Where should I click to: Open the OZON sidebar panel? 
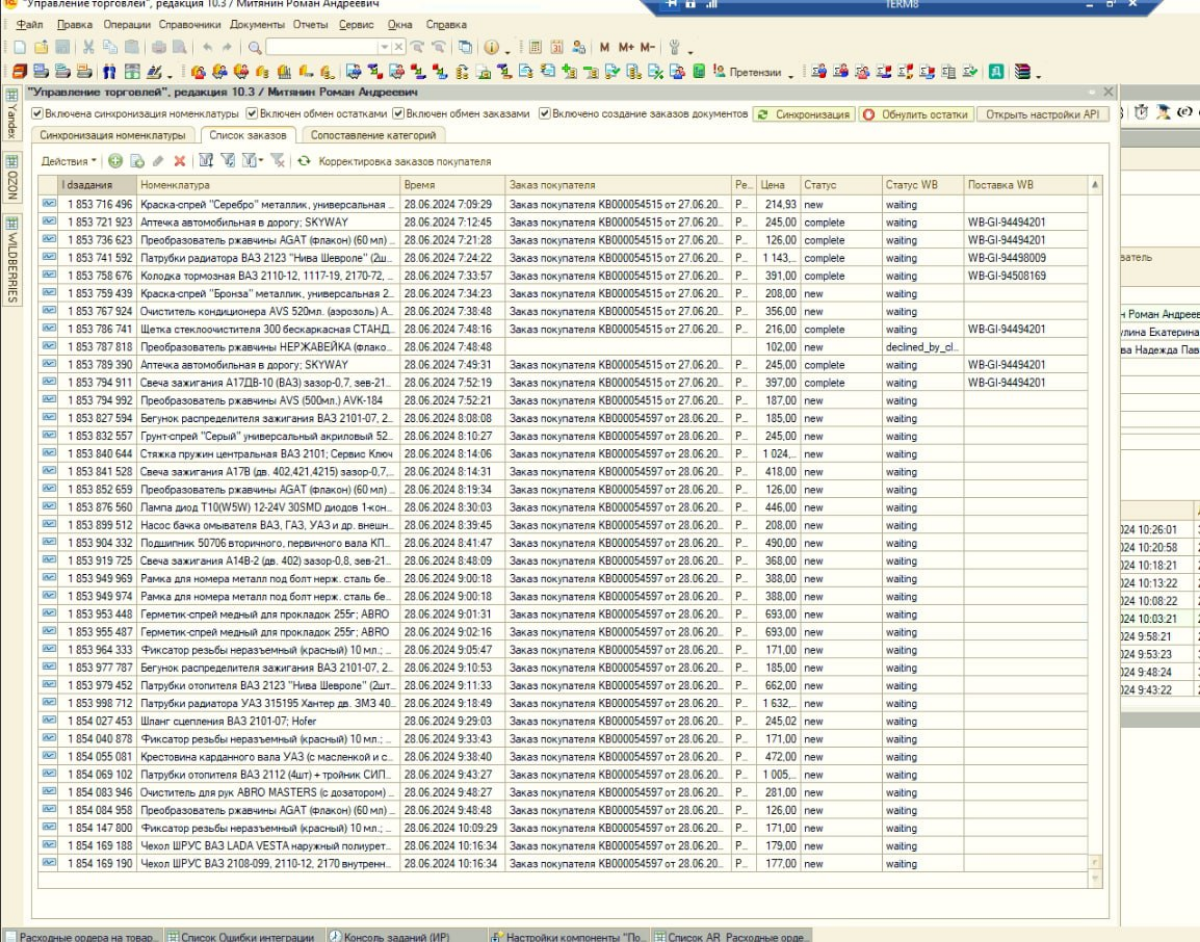pyautogui.click(x=12, y=178)
